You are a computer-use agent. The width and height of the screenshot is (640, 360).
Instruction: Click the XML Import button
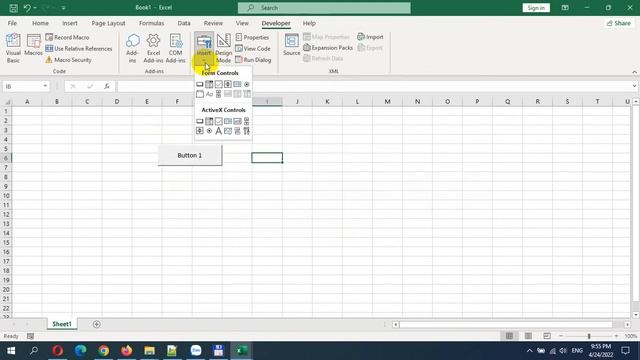point(370,37)
